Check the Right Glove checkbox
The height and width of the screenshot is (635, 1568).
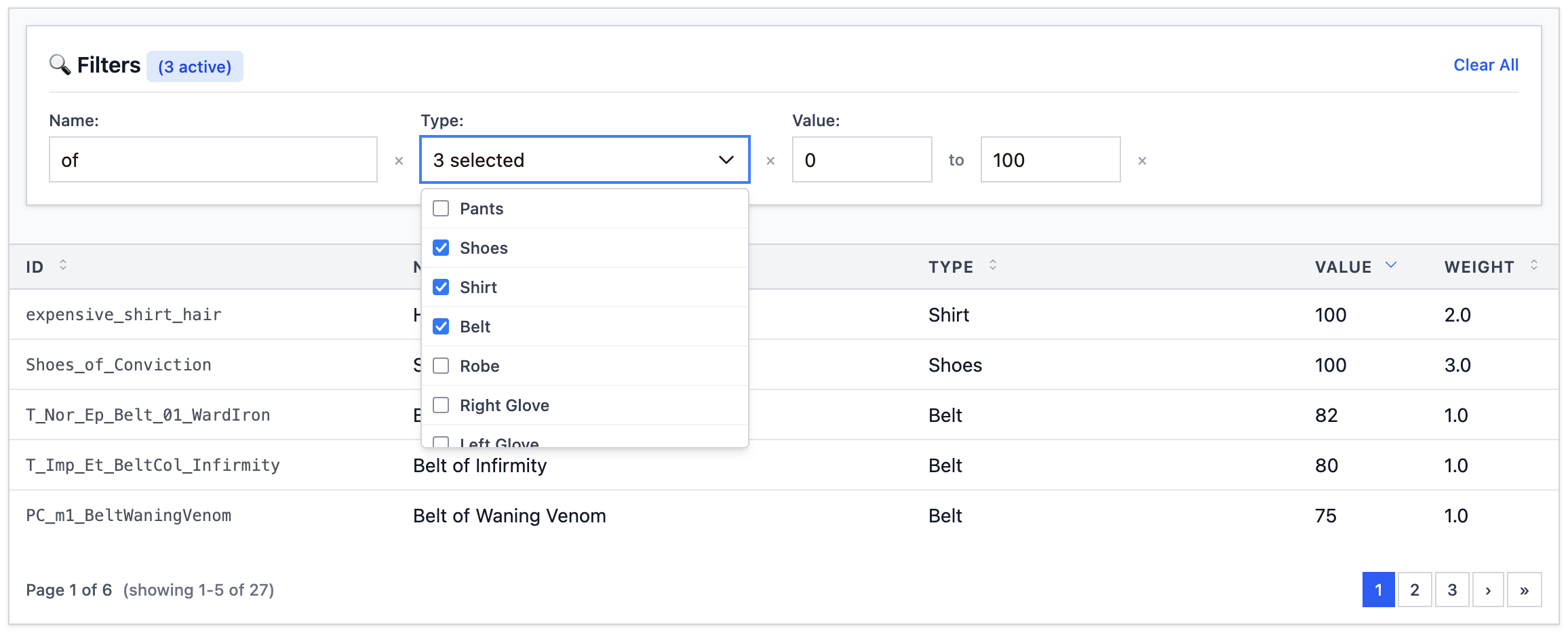pos(441,405)
